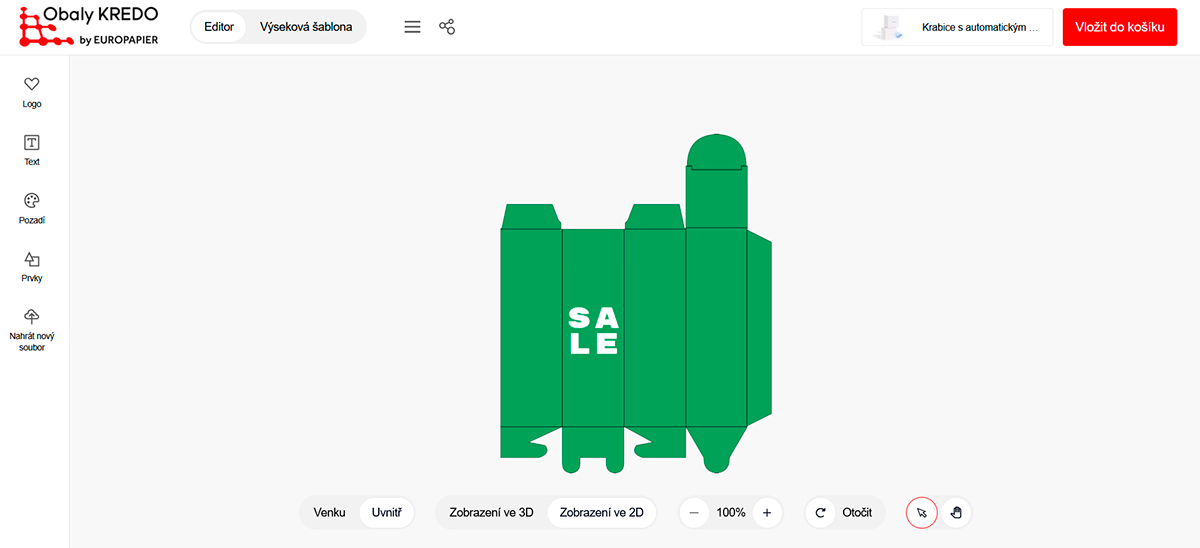1200x548 pixels.
Task: Click the Vložit do košíku button
Action: coord(1120,27)
